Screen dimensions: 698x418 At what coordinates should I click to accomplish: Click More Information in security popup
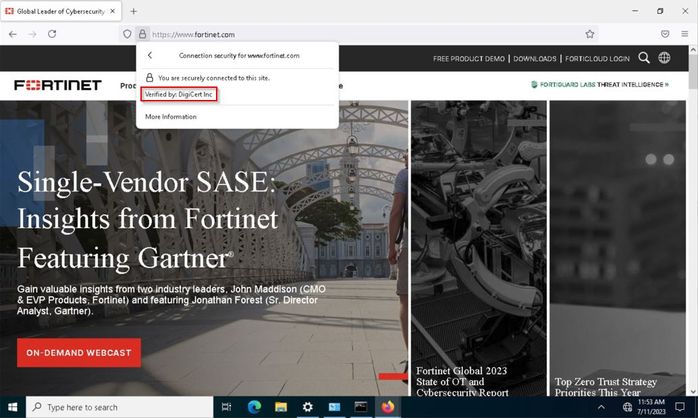(171, 117)
